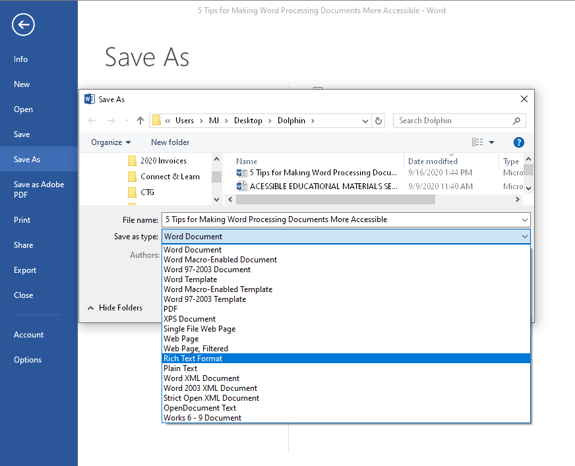Choose PDF file type
The image size is (575, 466).
(x=346, y=309)
